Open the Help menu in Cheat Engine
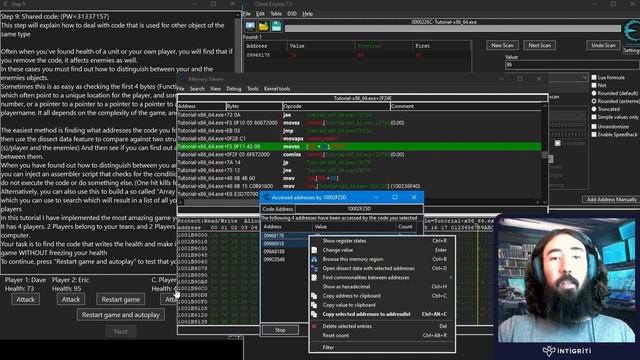This screenshot has width=640, height=360. click(307, 13)
